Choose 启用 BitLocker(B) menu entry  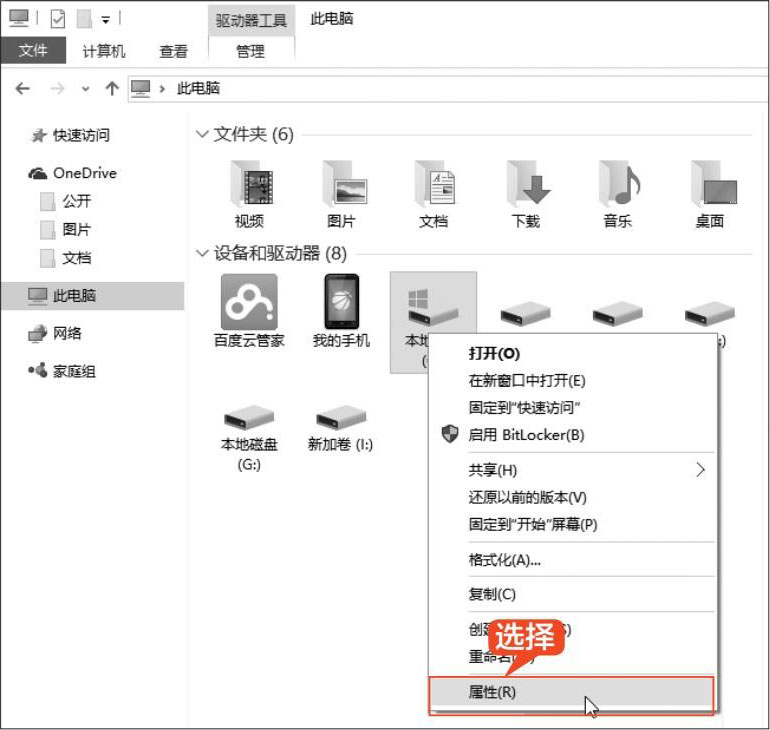click(571, 435)
